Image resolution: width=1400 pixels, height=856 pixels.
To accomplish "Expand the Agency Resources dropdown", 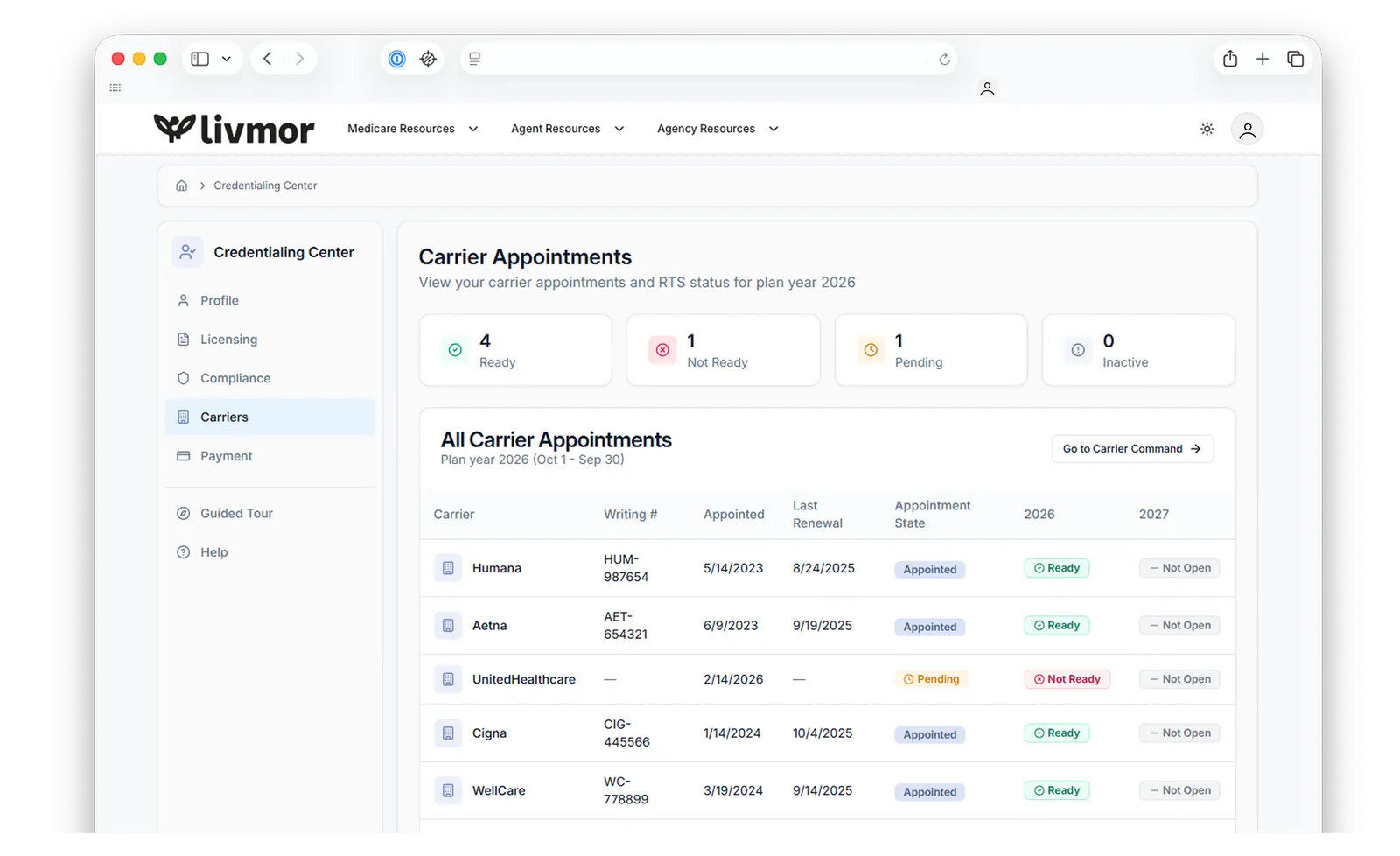I will pos(718,129).
